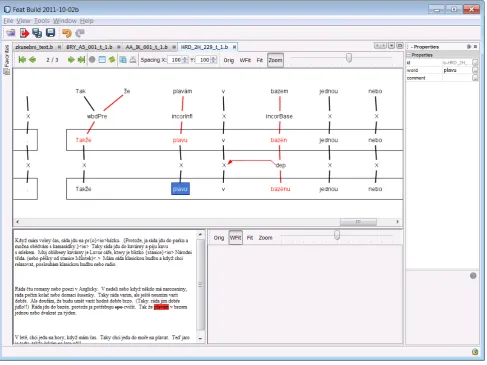Viewport: 487px width, 365px height.
Task: Click the gray circle toolbar icon
Action: pyautogui.click(x=92, y=60)
